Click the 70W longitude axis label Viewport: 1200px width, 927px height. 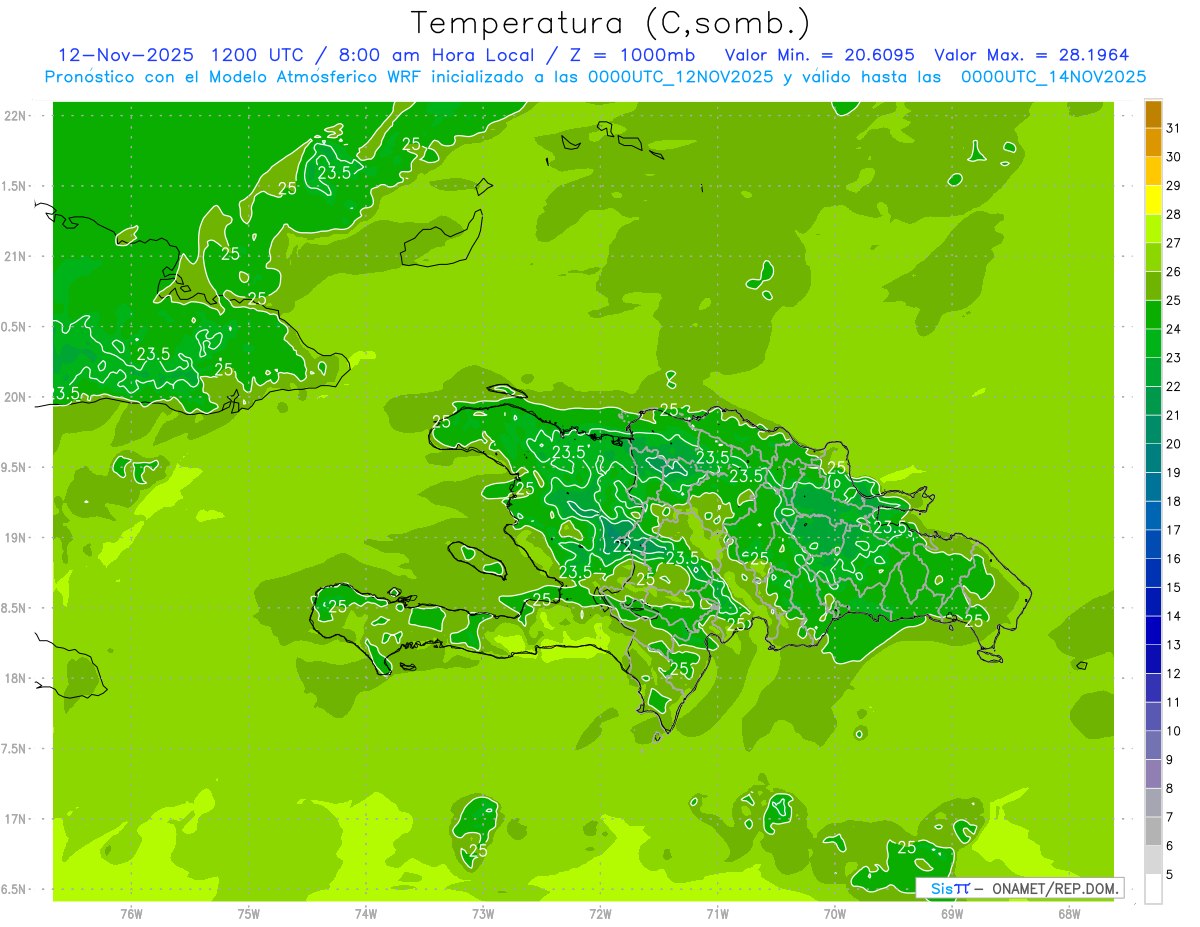pyautogui.click(x=835, y=914)
